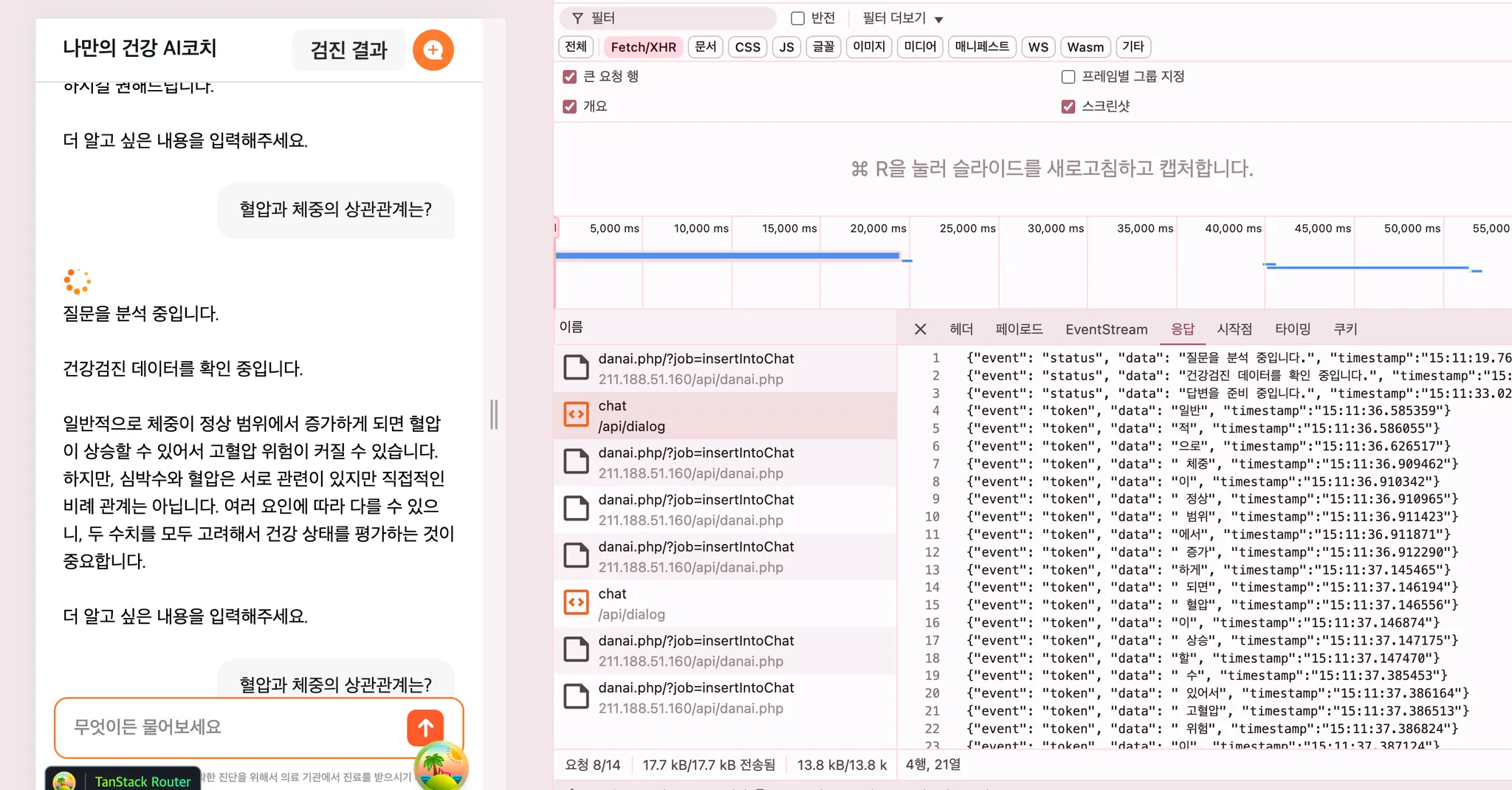Select the Fetch/XHR filter type
The height and width of the screenshot is (790, 1512).
click(643, 47)
